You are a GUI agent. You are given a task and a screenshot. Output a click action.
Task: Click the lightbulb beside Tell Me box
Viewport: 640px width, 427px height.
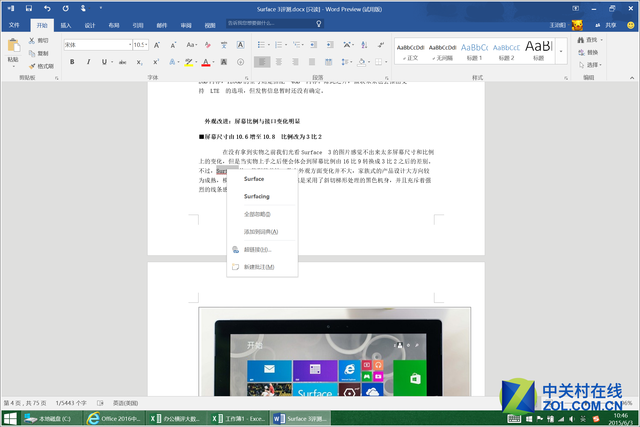pos(319,24)
